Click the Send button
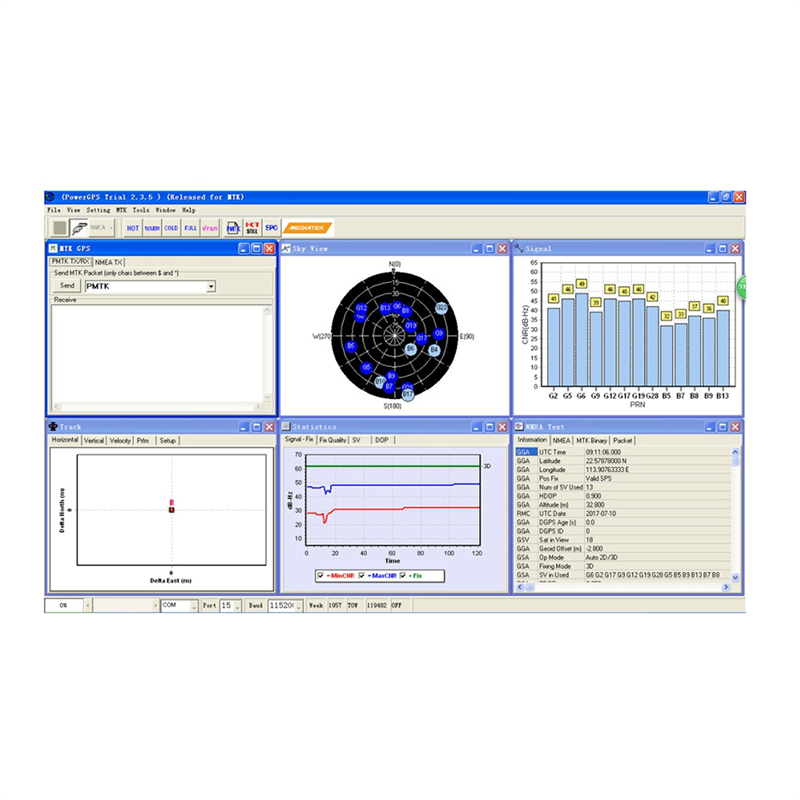Viewport: 800px width, 800px height. [67, 286]
